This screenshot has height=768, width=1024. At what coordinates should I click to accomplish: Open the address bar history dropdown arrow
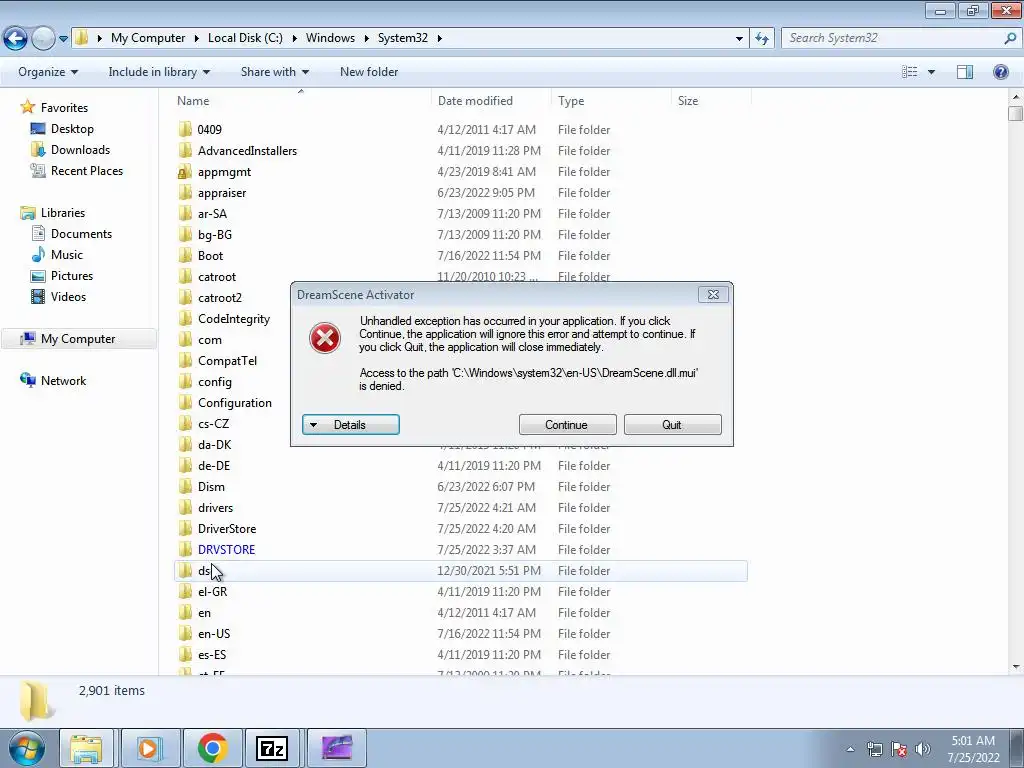pos(739,39)
